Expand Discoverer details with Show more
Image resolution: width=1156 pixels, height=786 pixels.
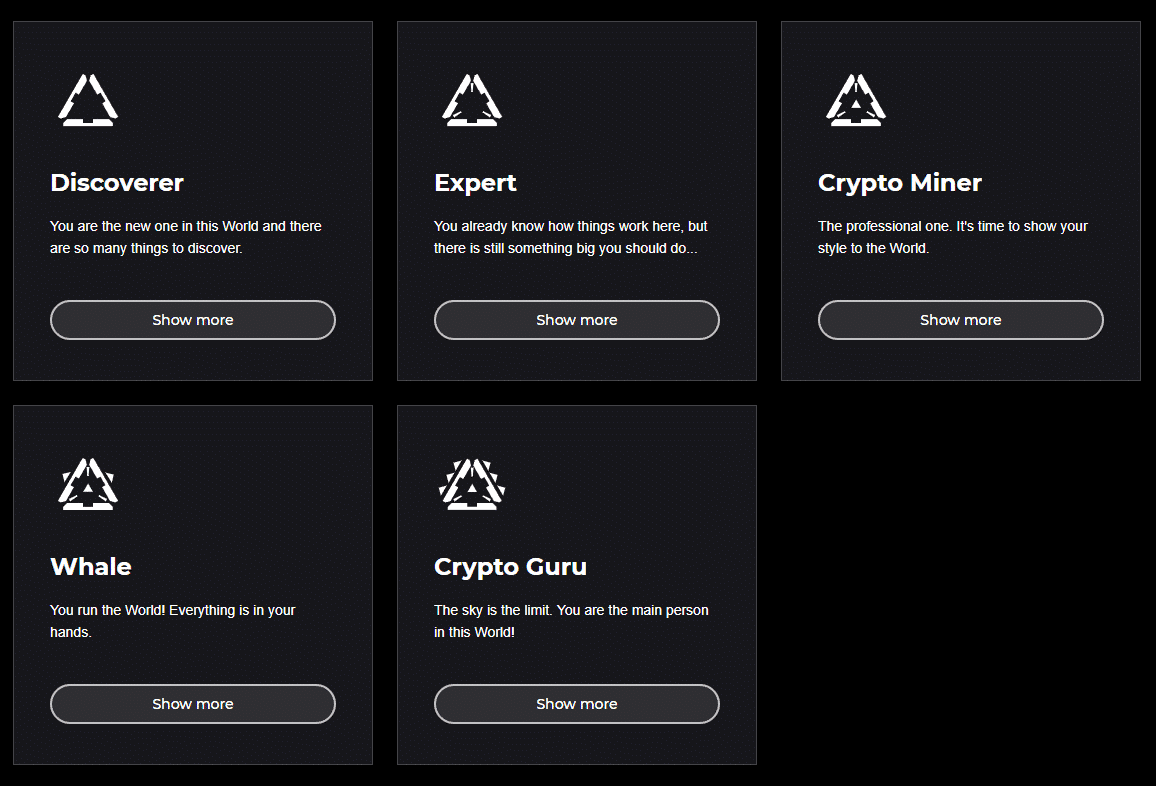tap(193, 320)
